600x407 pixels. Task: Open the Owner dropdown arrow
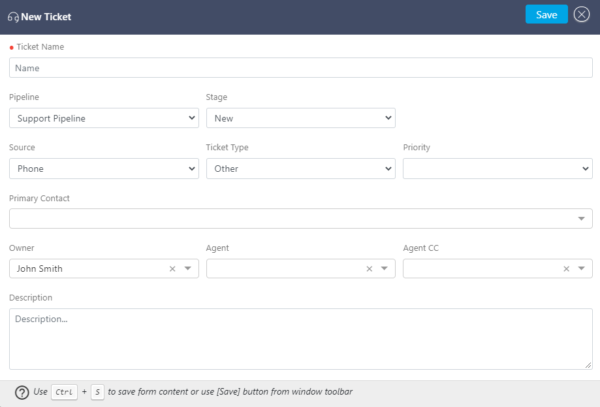[188, 269]
